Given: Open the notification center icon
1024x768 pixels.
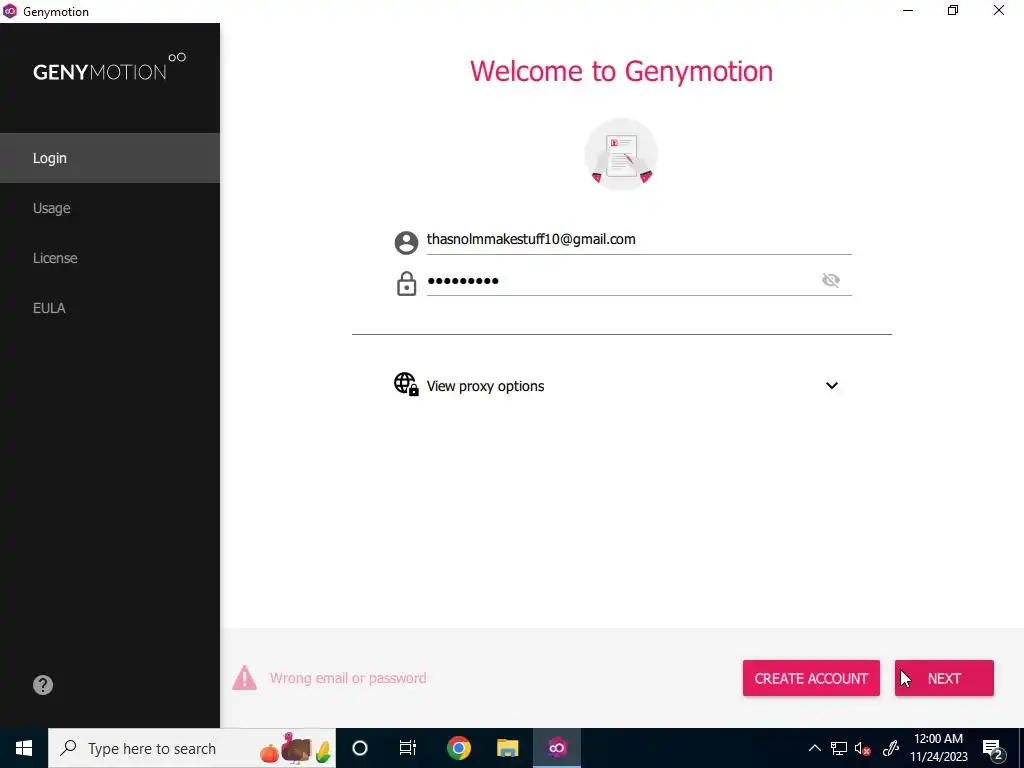Looking at the screenshot, I should pos(993,748).
